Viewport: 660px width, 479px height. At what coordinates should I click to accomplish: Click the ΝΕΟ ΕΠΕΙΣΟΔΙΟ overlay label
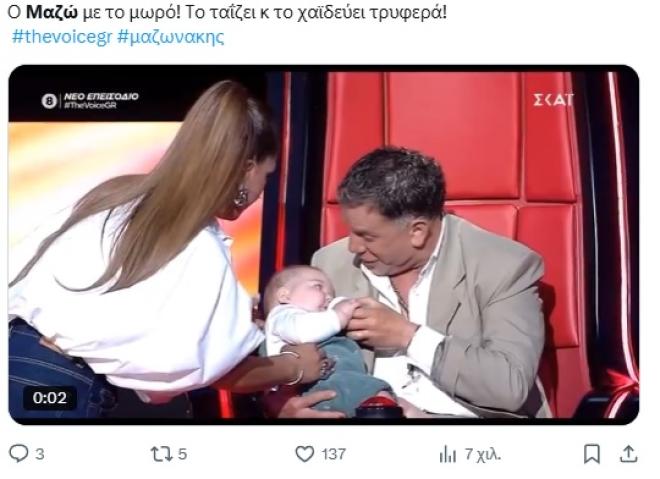101,96
